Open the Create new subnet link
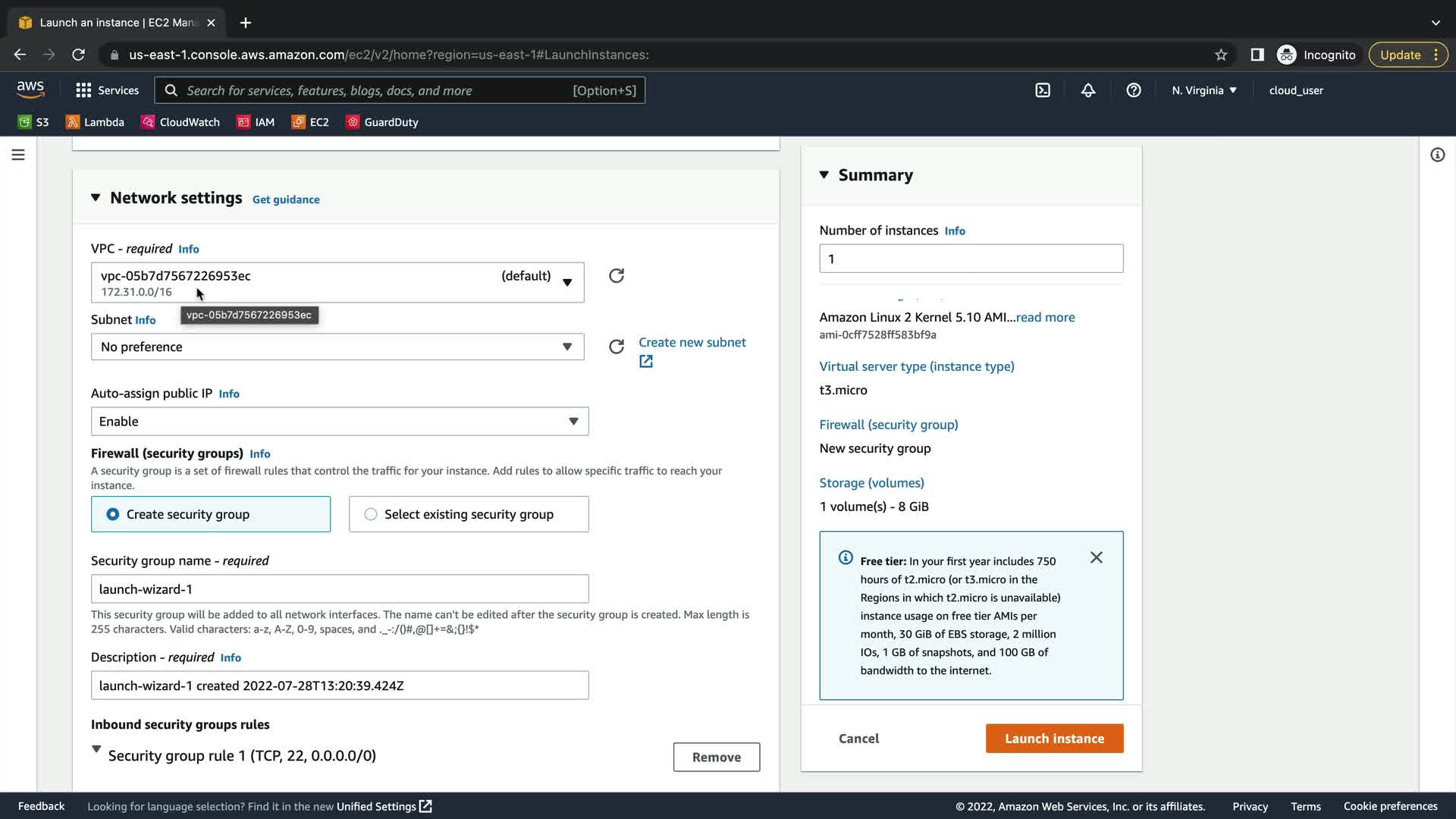 pyautogui.click(x=692, y=343)
